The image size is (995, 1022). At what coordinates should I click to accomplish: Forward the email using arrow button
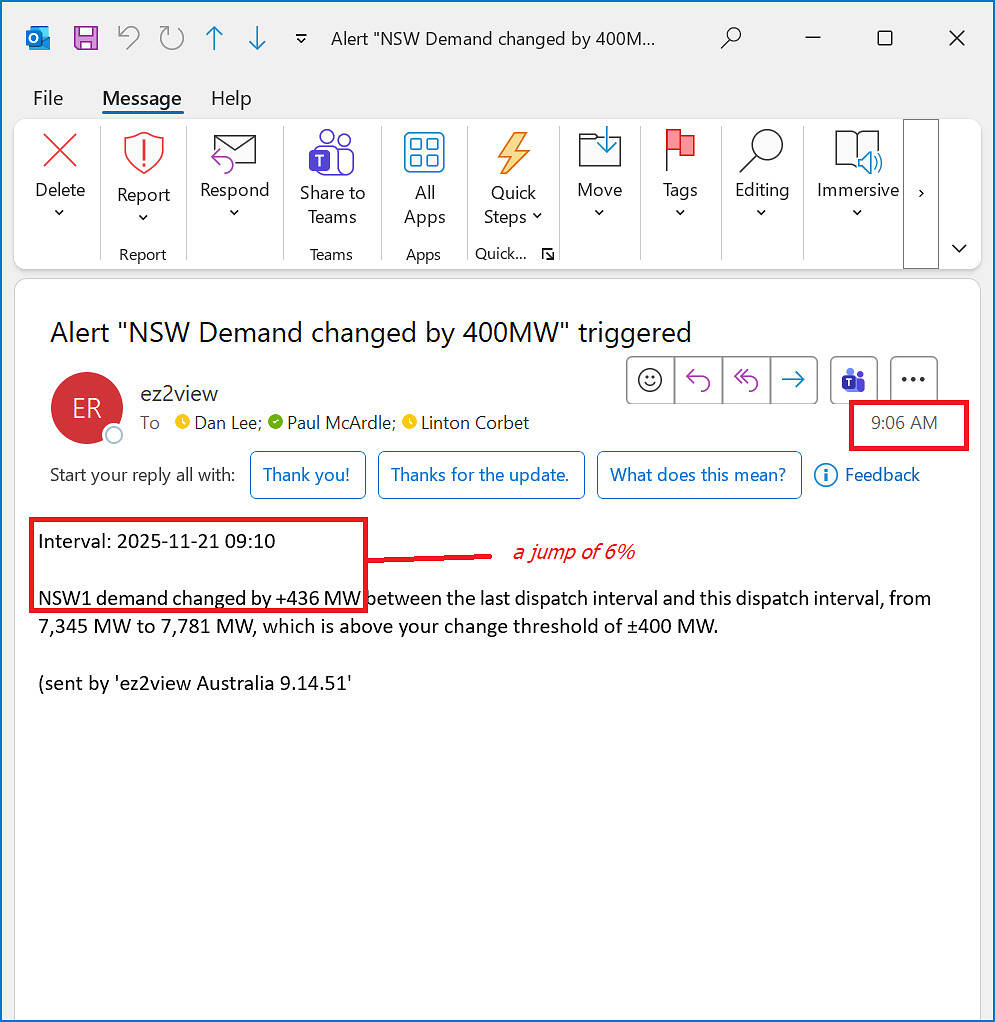coord(793,380)
